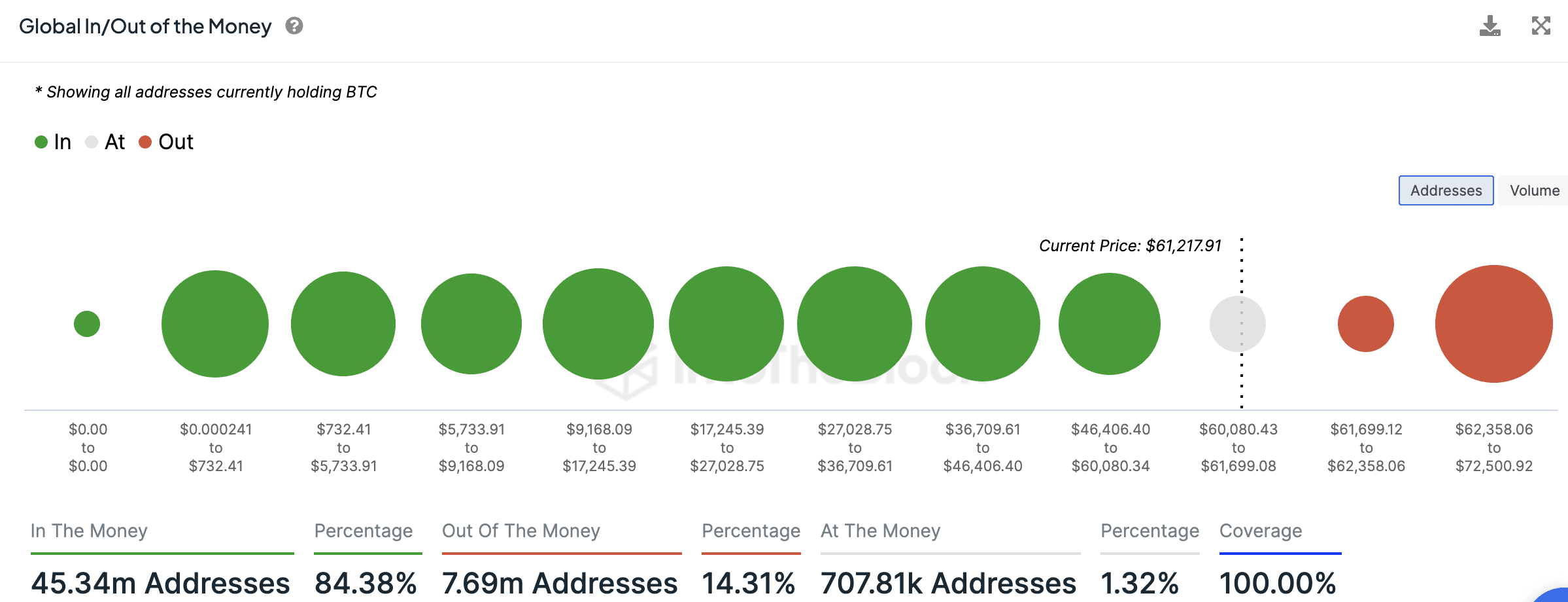The height and width of the screenshot is (602, 1568).
Task: Select the $17,245.39 to $27,028.75 bubble
Action: (726, 324)
